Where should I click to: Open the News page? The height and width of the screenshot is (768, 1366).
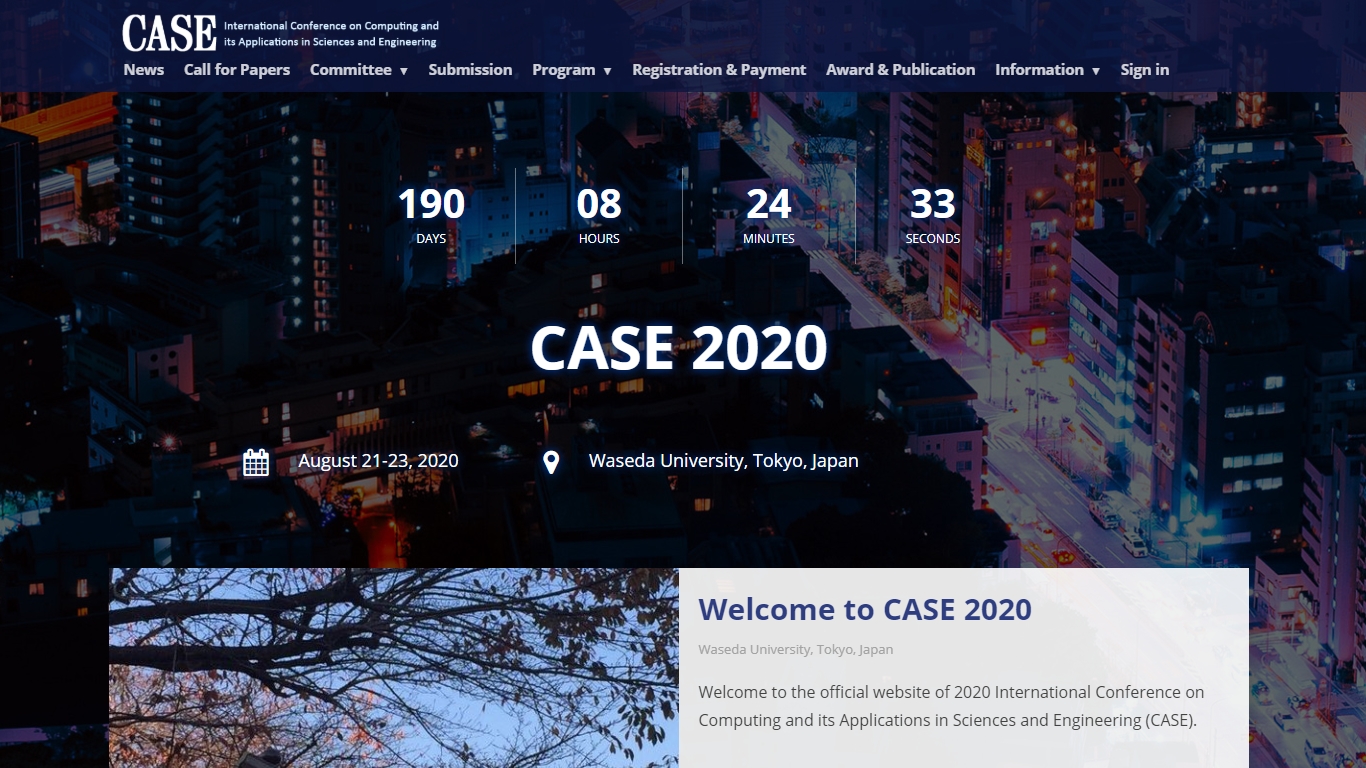click(144, 70)
